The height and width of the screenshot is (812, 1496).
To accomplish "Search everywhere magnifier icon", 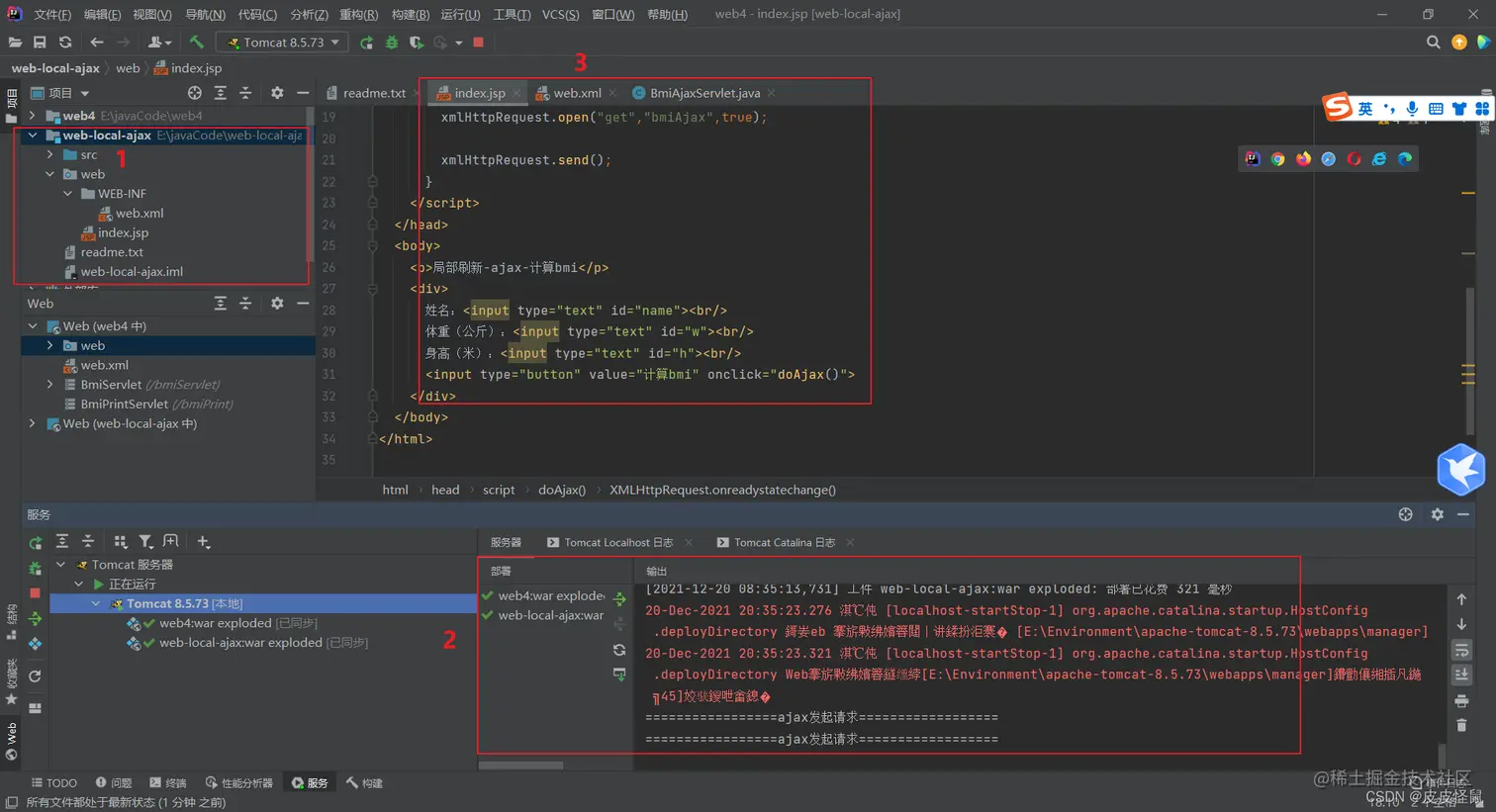I will click(1434, 43).
